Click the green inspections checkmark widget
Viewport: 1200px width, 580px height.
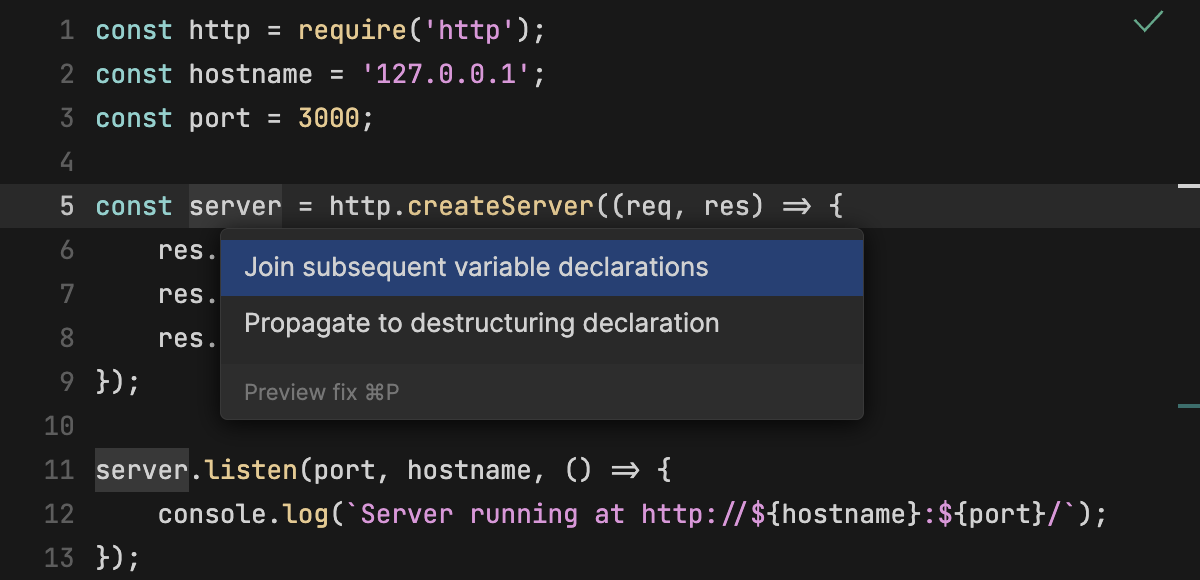1148,21
